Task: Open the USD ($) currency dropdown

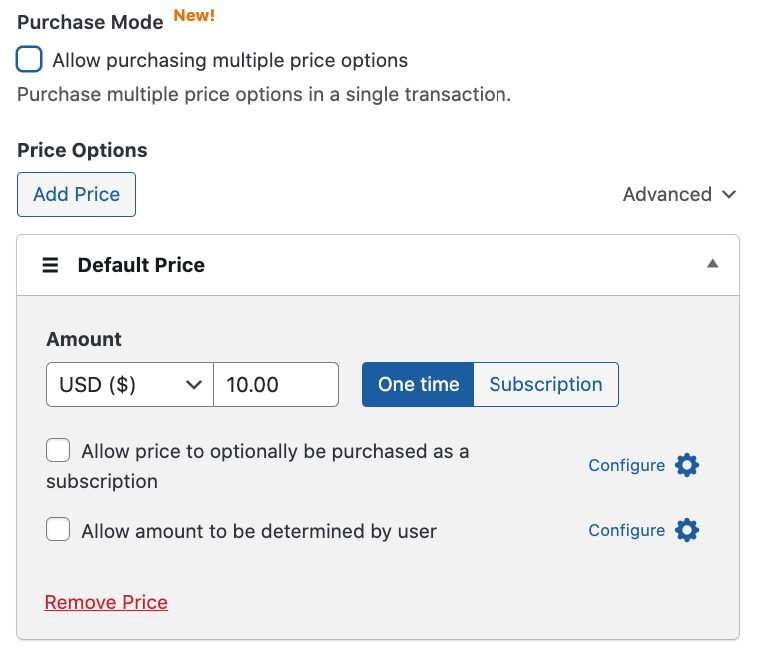Action: [130, 384]
